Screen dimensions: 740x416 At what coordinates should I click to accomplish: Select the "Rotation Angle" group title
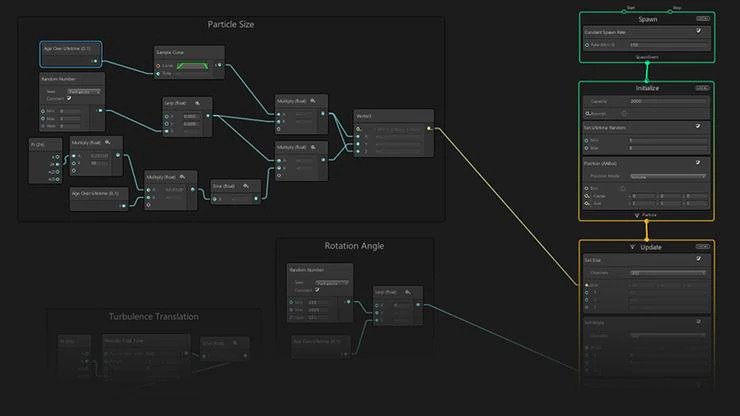click(354, 246)
